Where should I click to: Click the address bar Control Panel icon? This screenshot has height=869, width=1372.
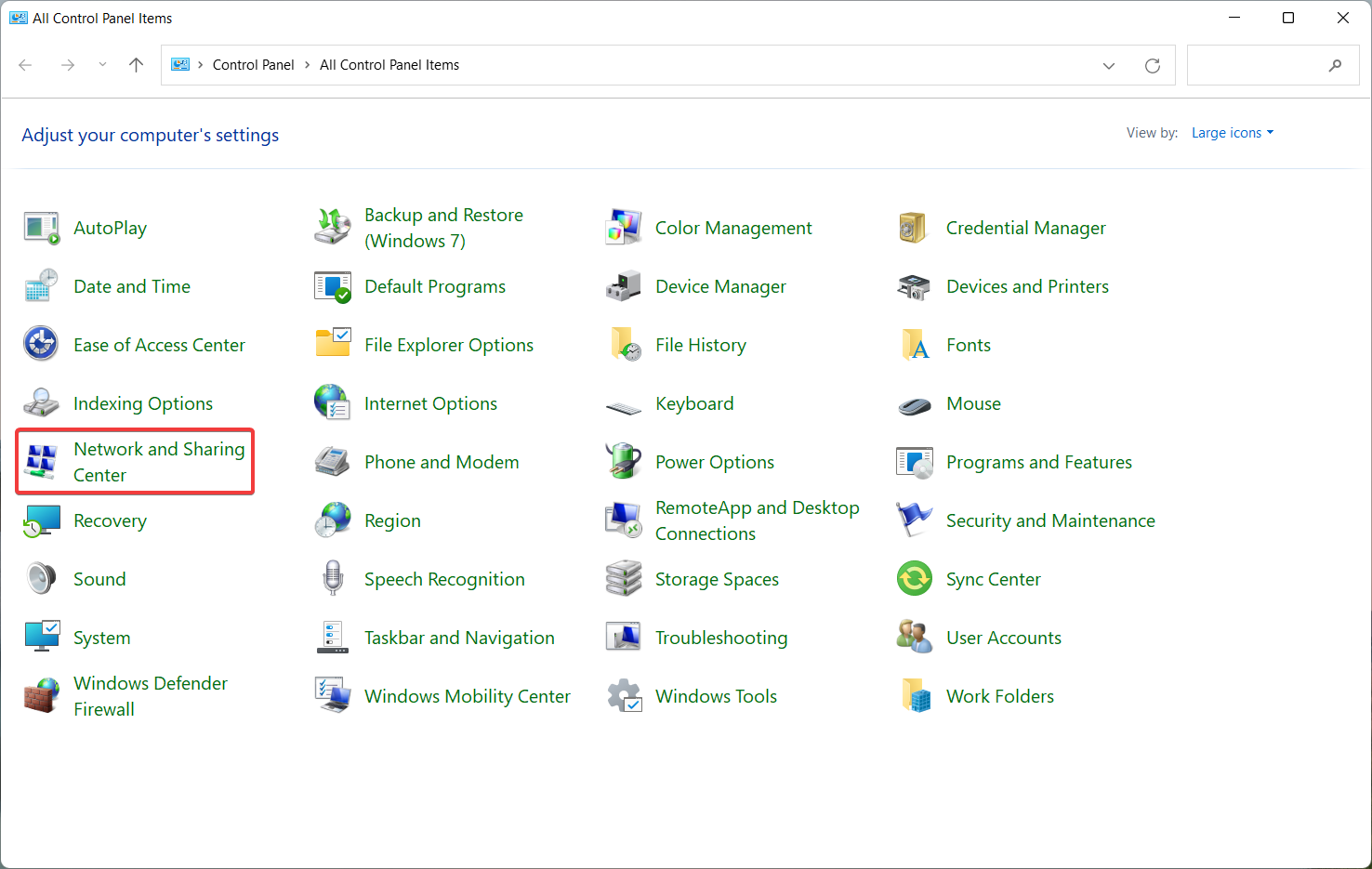tap(180, 65)
